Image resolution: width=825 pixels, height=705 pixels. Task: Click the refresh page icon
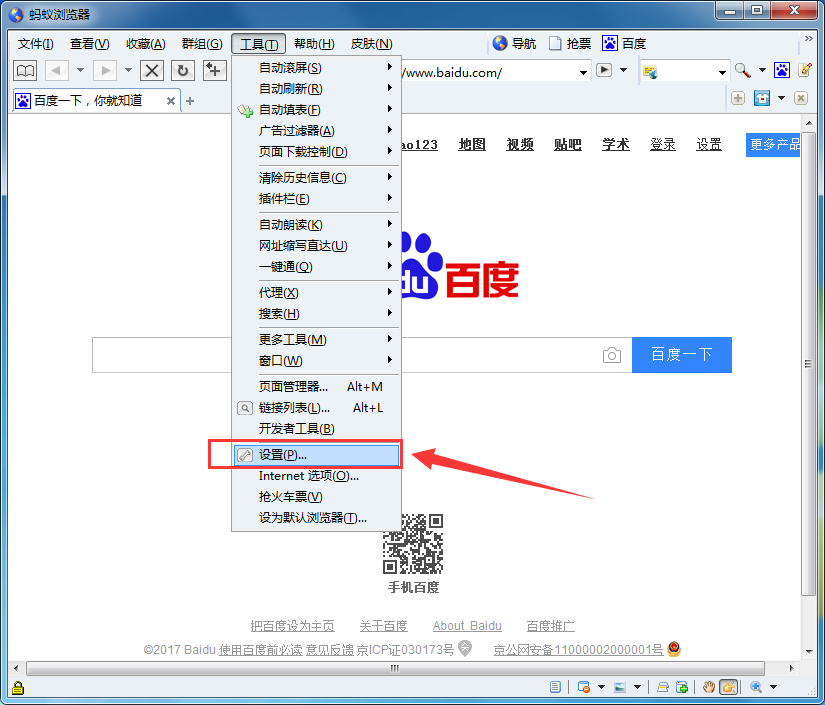[183, 70]
